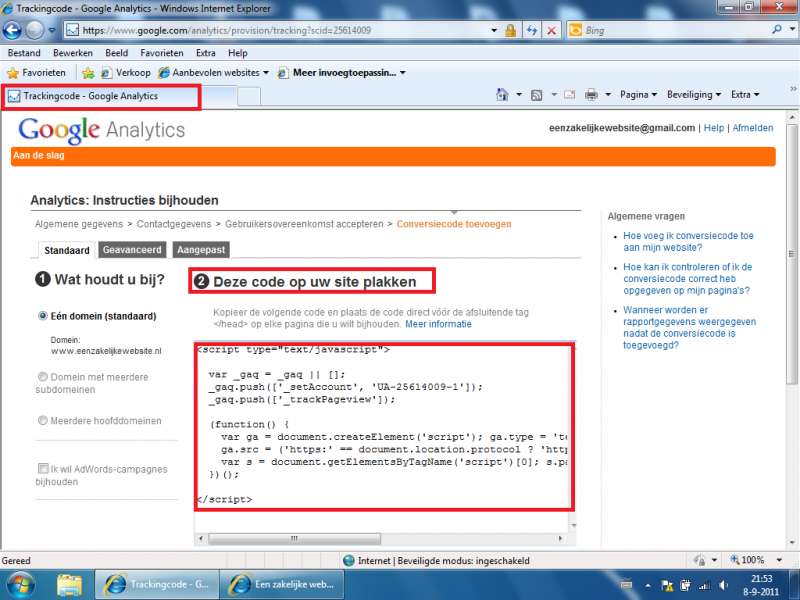Click the Bing search magnifier icon

coord(777,31)
